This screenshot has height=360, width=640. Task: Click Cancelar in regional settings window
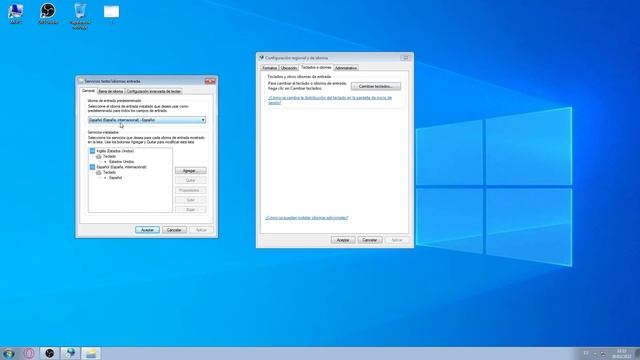(x=370, y=240)
